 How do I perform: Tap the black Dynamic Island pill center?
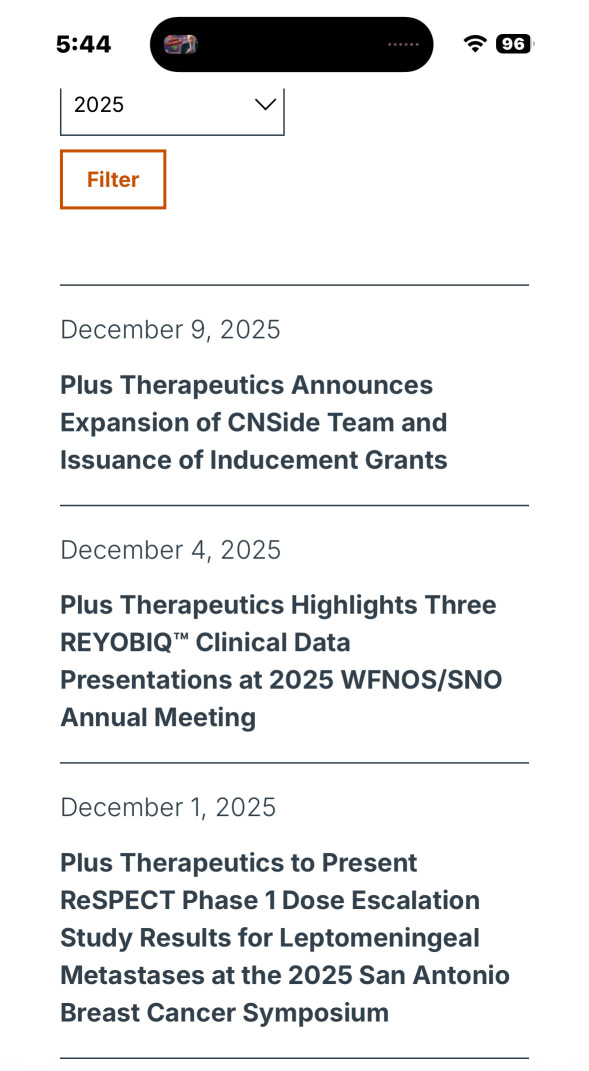tap(291, 44)
